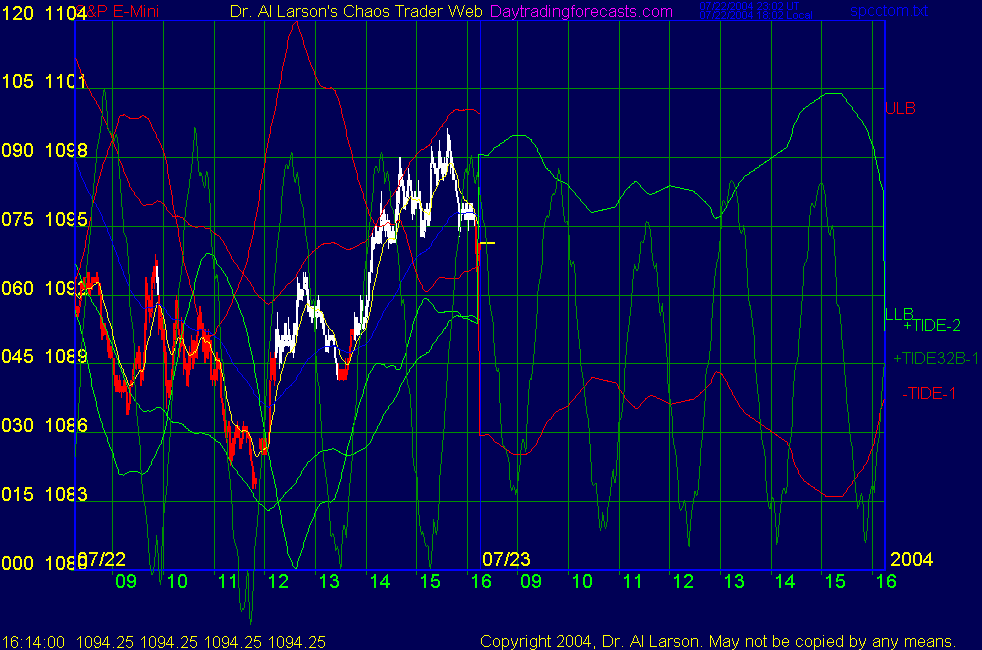Select the 090 value on the left scale
The height and width of the screenshot is (650, 982).
point(18,150)
